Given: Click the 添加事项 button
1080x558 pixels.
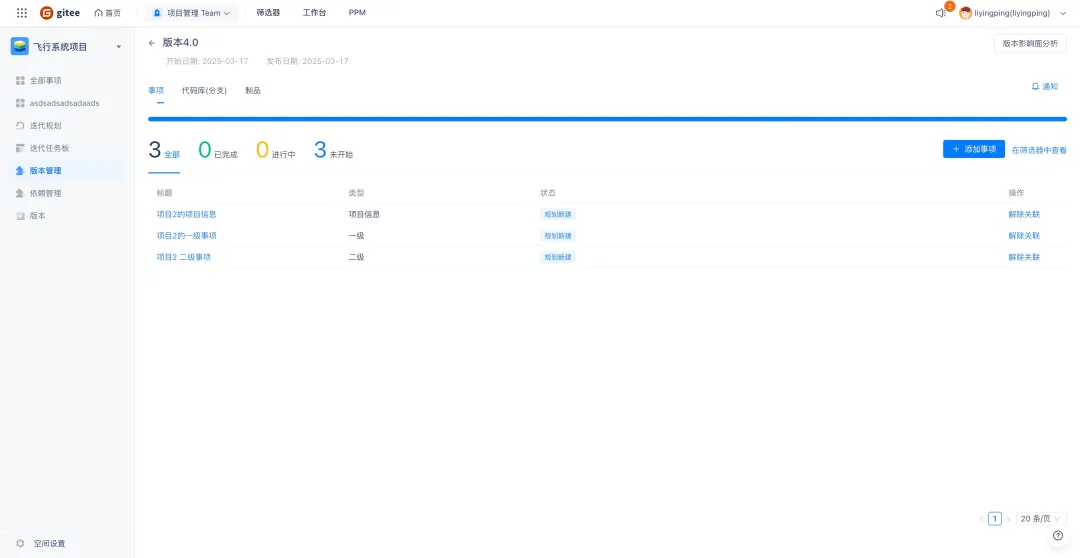Looking at the screenshot, I should pos(973,149).
